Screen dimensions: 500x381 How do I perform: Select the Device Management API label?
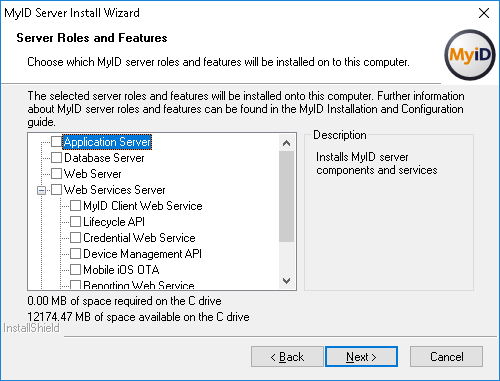(x=142, y=254)
